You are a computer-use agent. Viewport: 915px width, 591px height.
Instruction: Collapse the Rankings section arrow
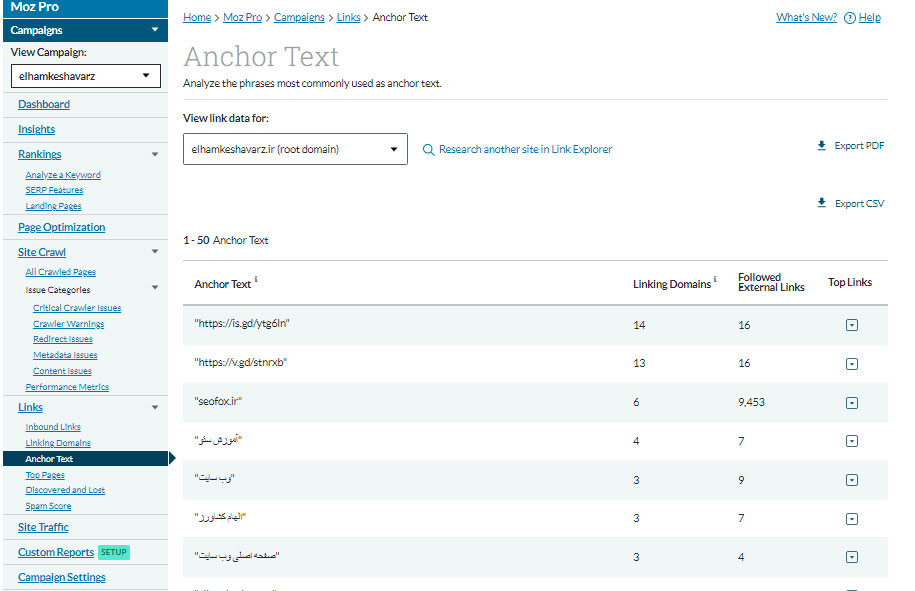point(155,155)
